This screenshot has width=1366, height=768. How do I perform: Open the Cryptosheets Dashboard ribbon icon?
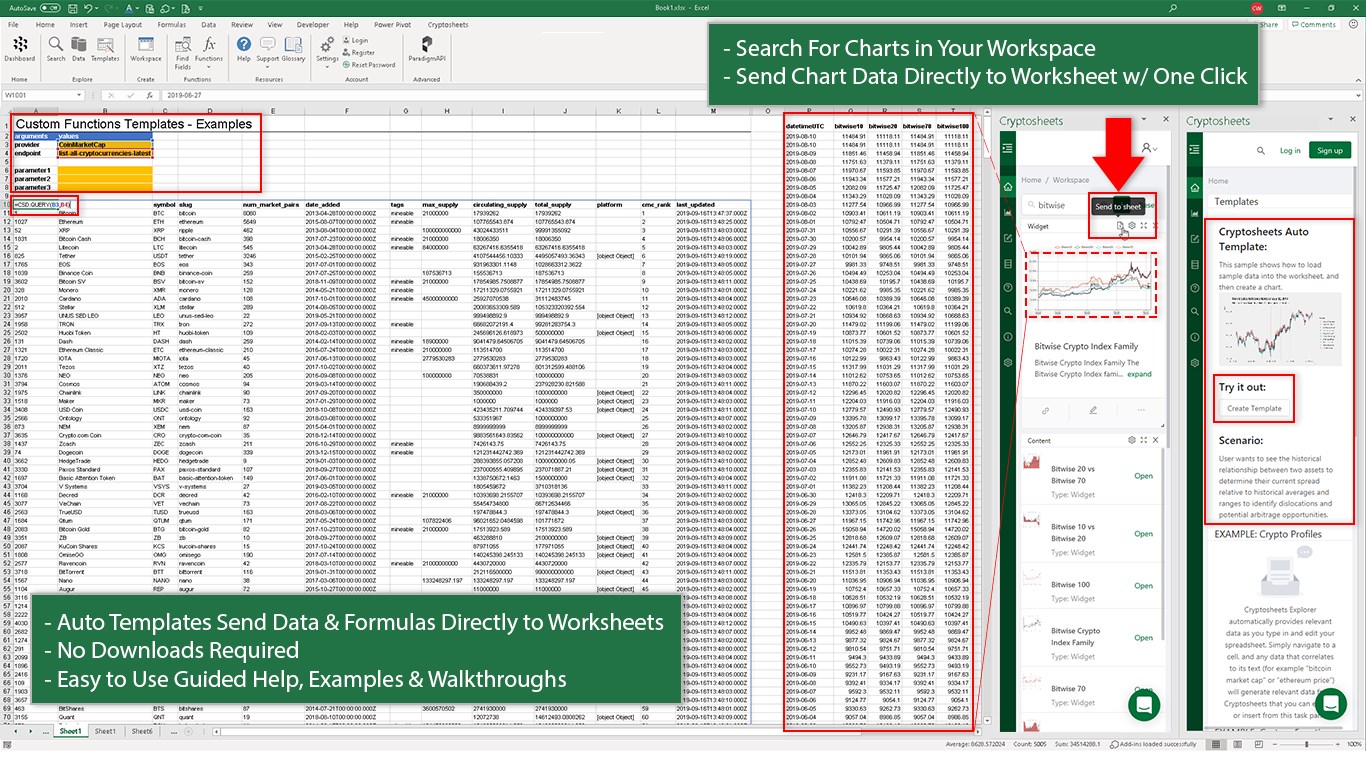[x=19, y=47]
